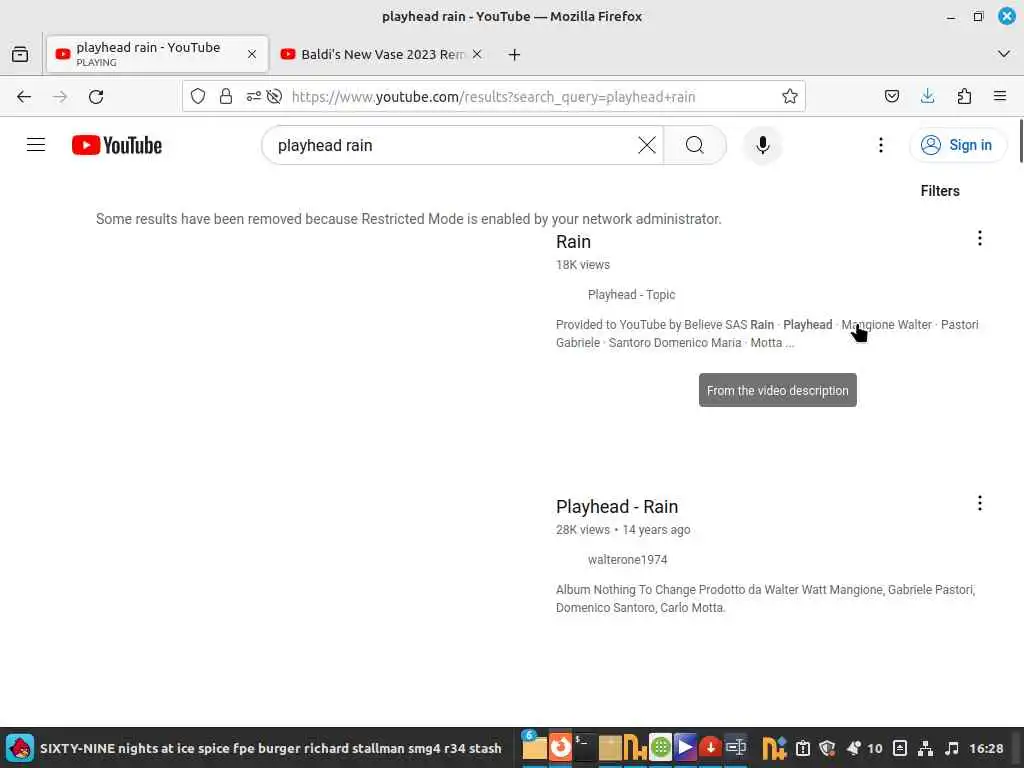This screenshot has width=1024, height=768.
Task: Open the music note tray icon
Action: [x=952, y=748]
